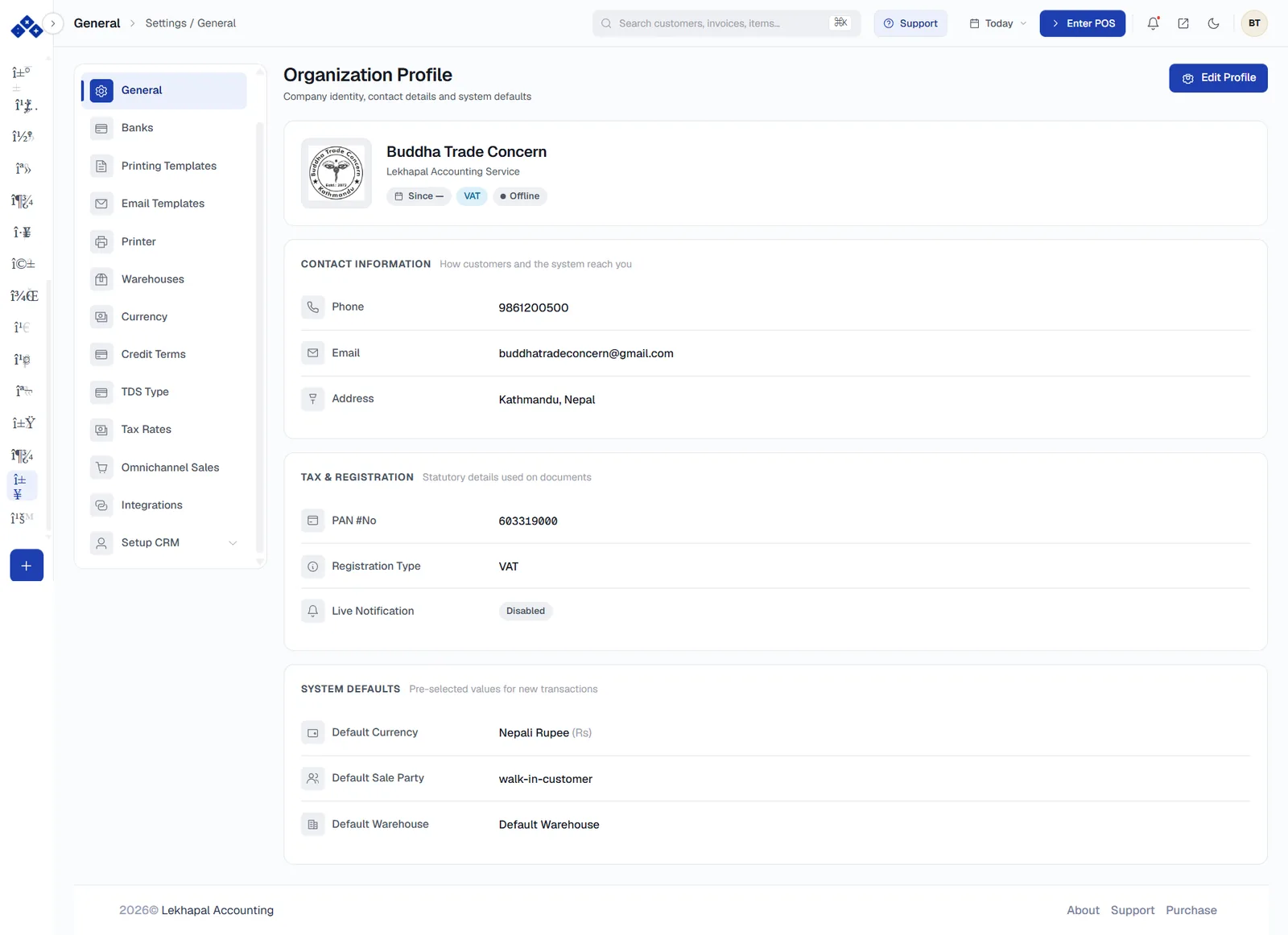Click the Since badge

pos(419,196)
